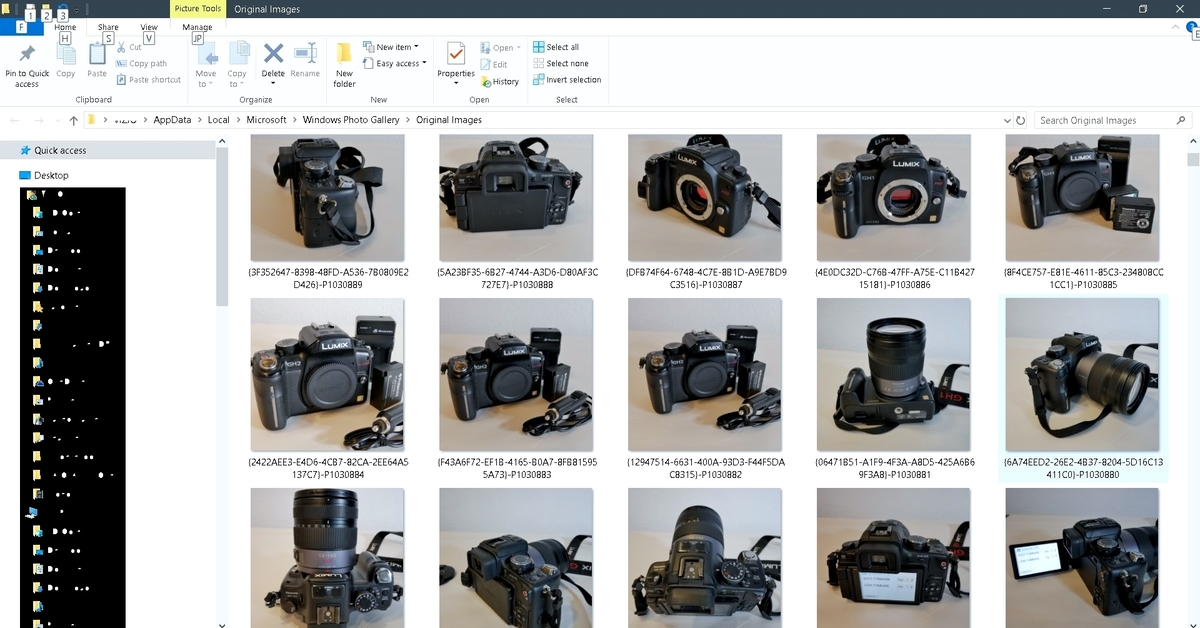1200x628 pixels.
Task: Select the Quick access tree item
Action: point(60,151)
